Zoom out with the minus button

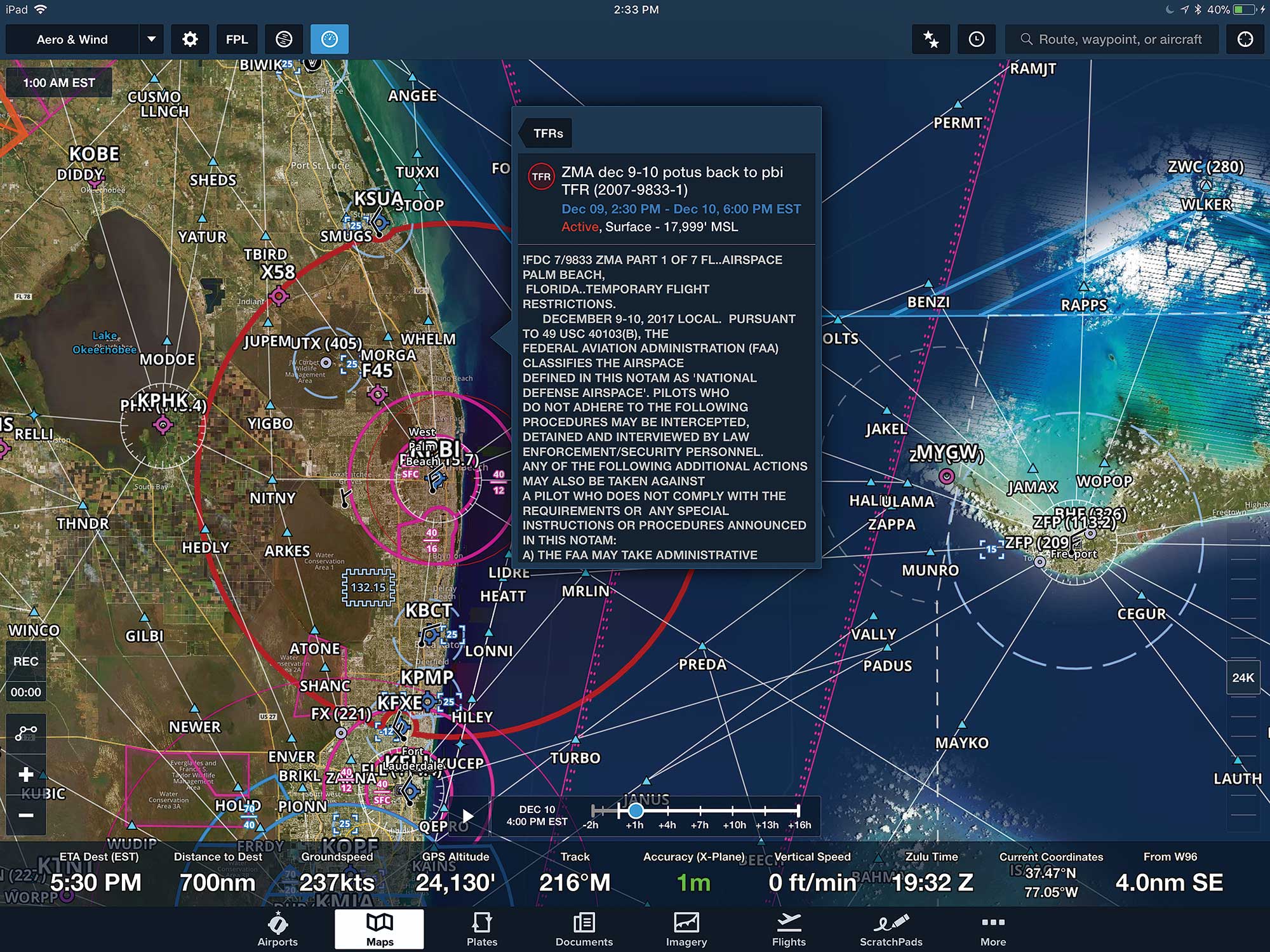pyautogui.click(x=26, y=815)
